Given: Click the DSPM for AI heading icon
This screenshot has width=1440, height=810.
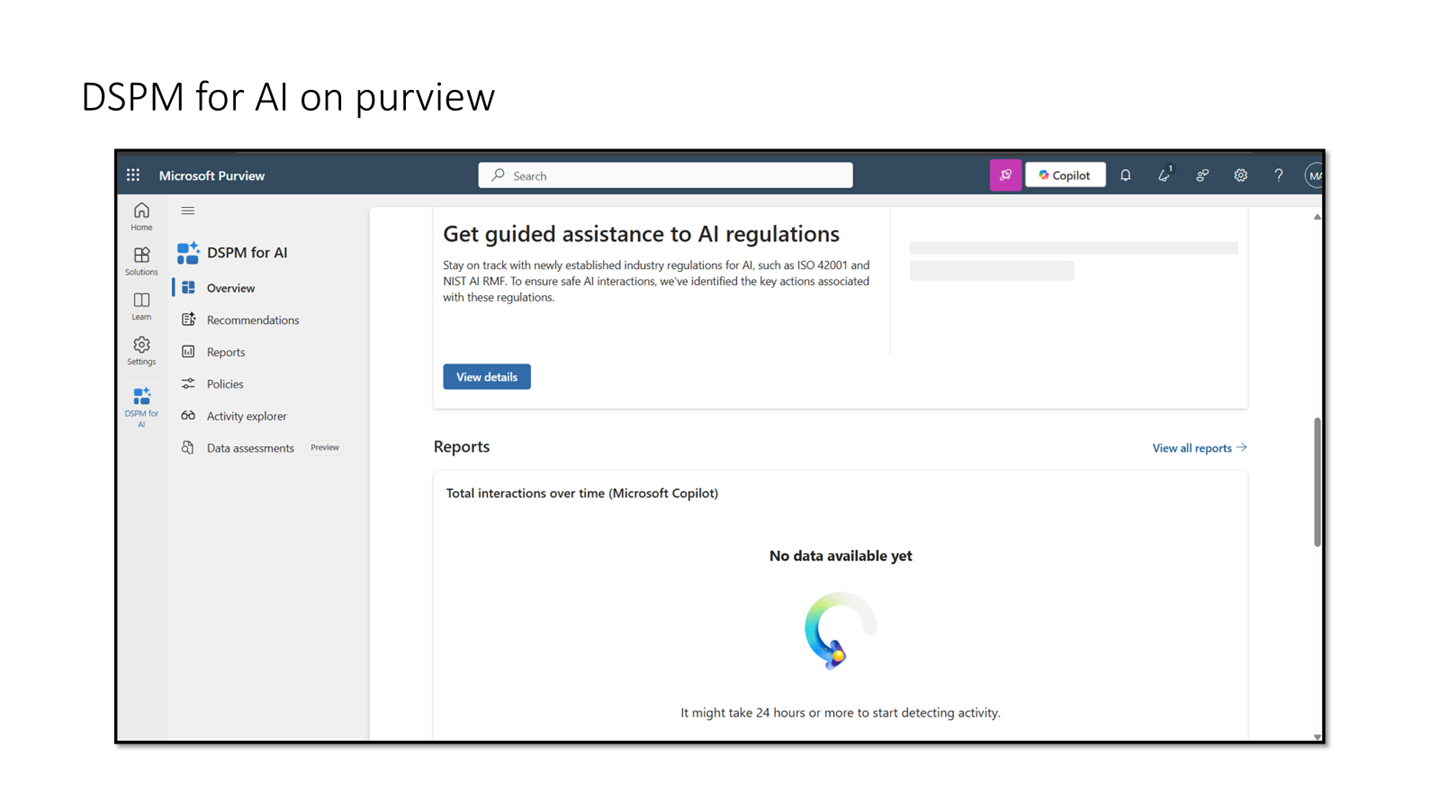Looking at the screenshot, I should click(x=188, y=253).
